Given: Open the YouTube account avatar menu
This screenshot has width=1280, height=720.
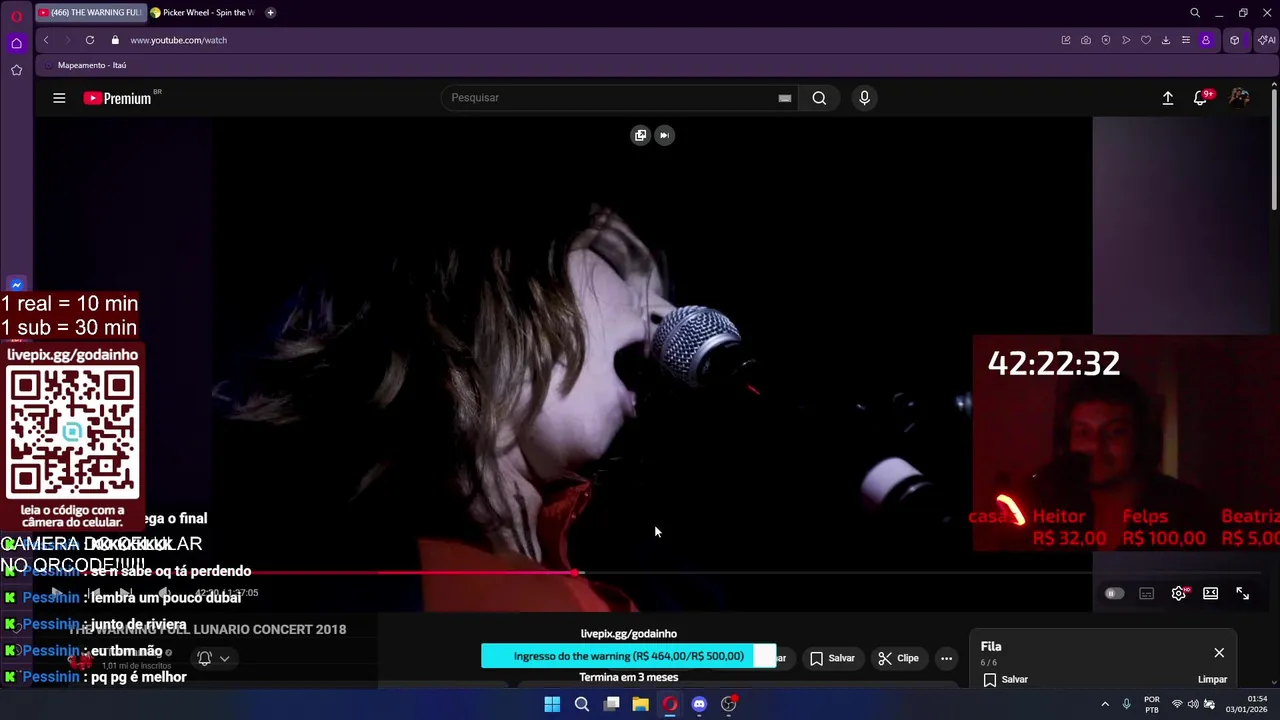Looking at the screenshot, I should [x=1239, y=98].
